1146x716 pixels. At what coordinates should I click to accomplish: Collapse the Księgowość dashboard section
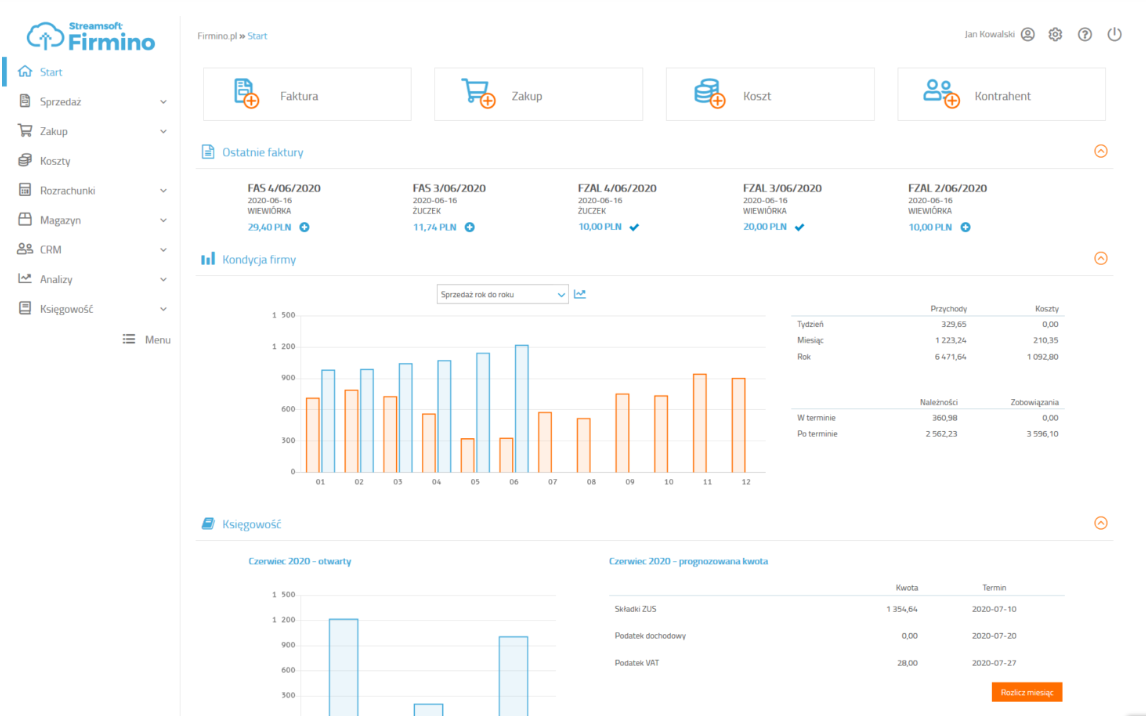tap(1101, 523)
